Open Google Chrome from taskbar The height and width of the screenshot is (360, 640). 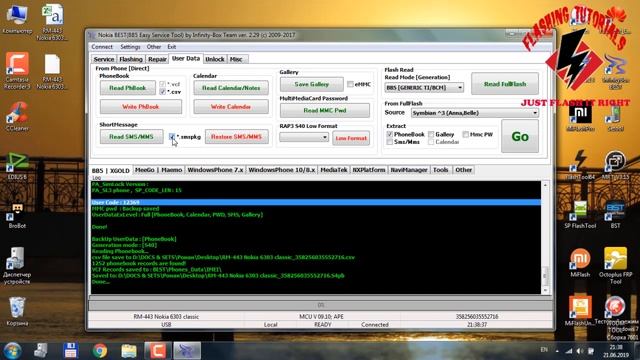99,351
